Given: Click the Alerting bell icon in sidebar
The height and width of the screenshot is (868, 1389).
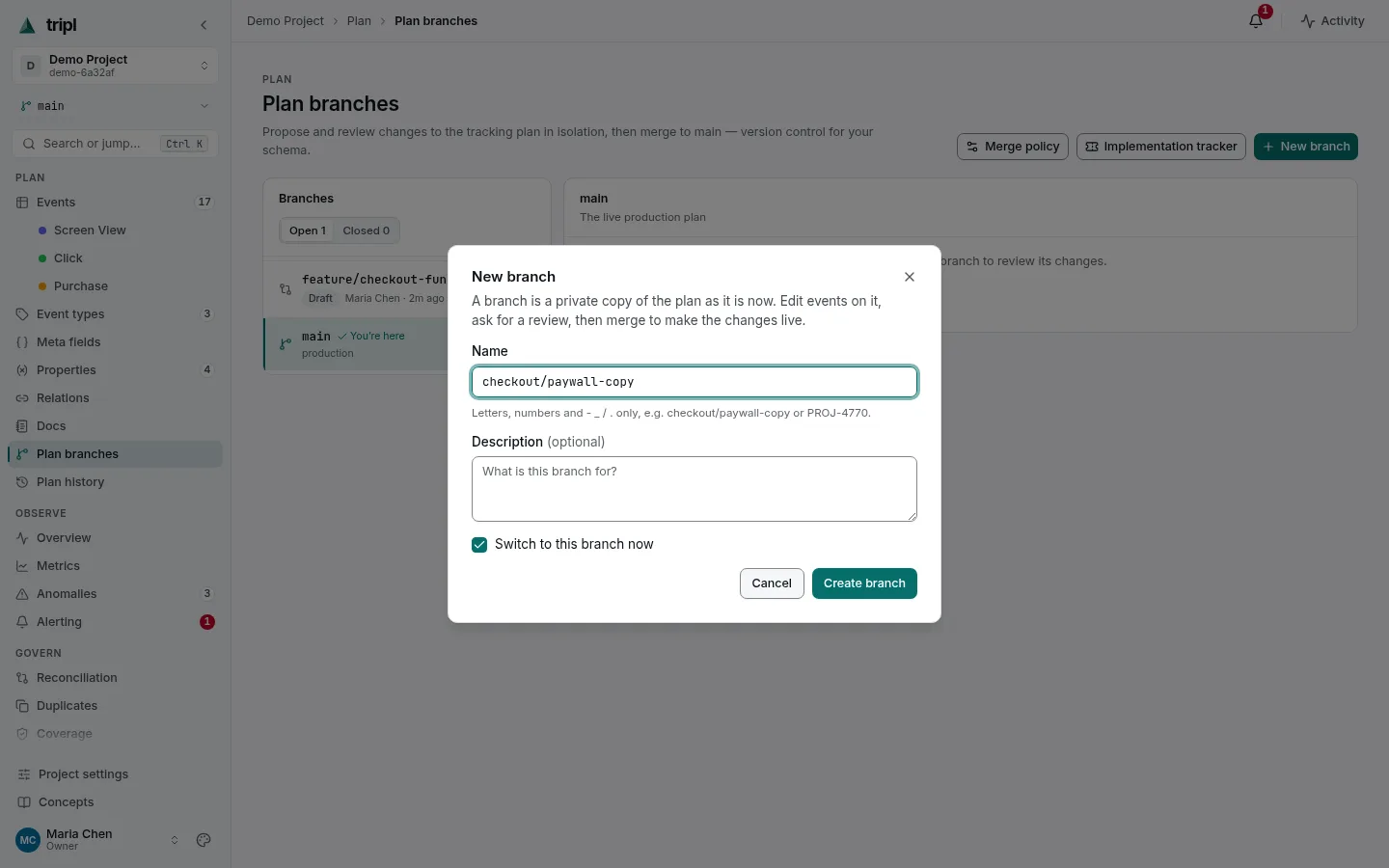Looking at the screenshot, I should (22, 622).
